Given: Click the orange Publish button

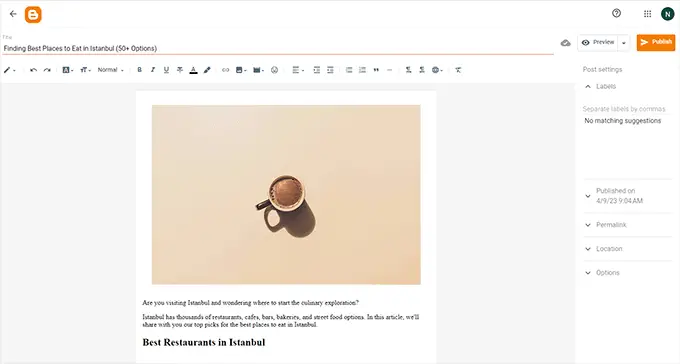Looking at the screenshot, I should 656,43.
